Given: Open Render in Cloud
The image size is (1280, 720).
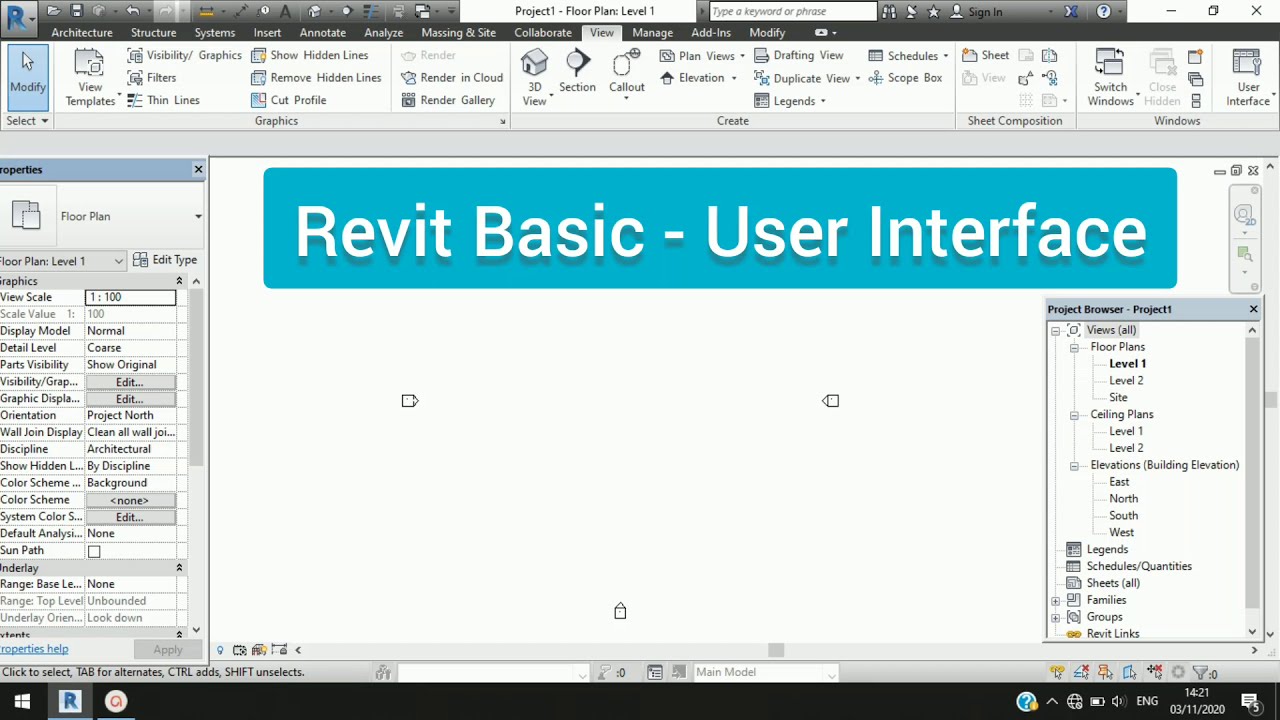Looking at the screenshot, I should (x=451, y=78).
